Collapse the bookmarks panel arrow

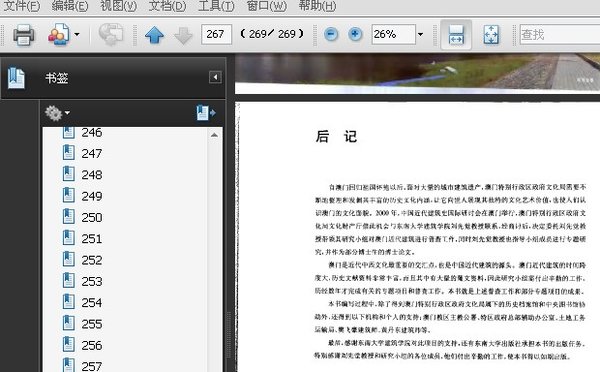point(215,77)
